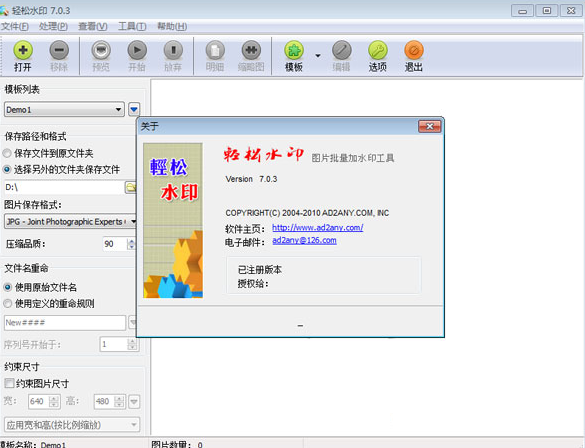Expand the arrow beside the Template icon
Screen dimensions: 585x448
(x=318, y=56)
